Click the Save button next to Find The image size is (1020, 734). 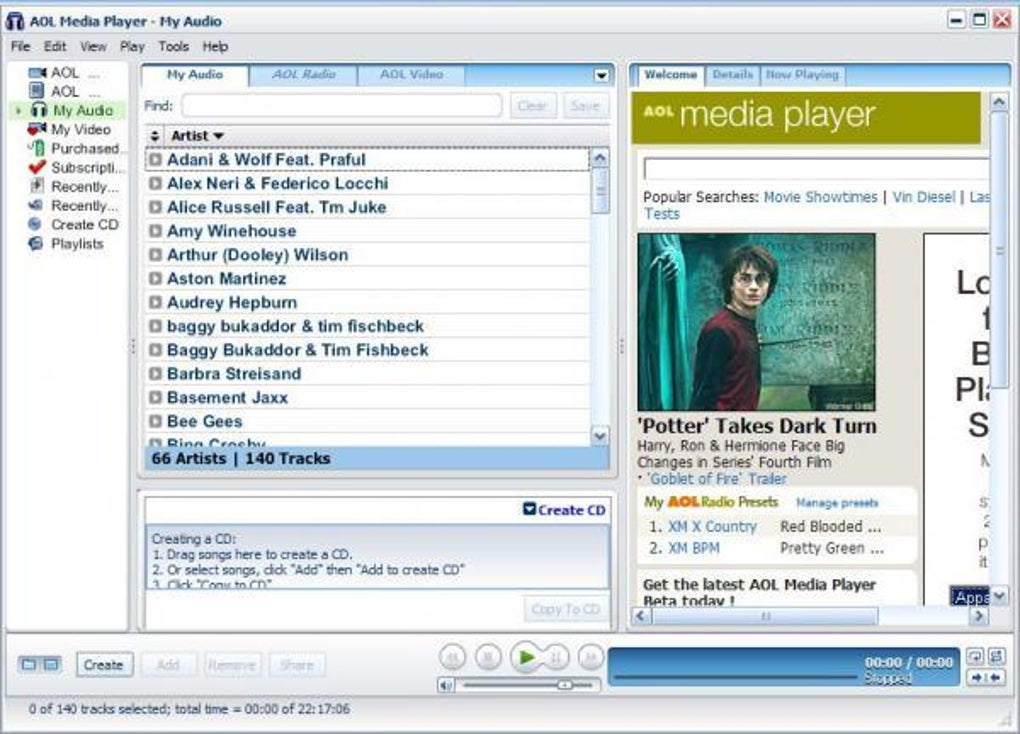(x=585, y=105)
